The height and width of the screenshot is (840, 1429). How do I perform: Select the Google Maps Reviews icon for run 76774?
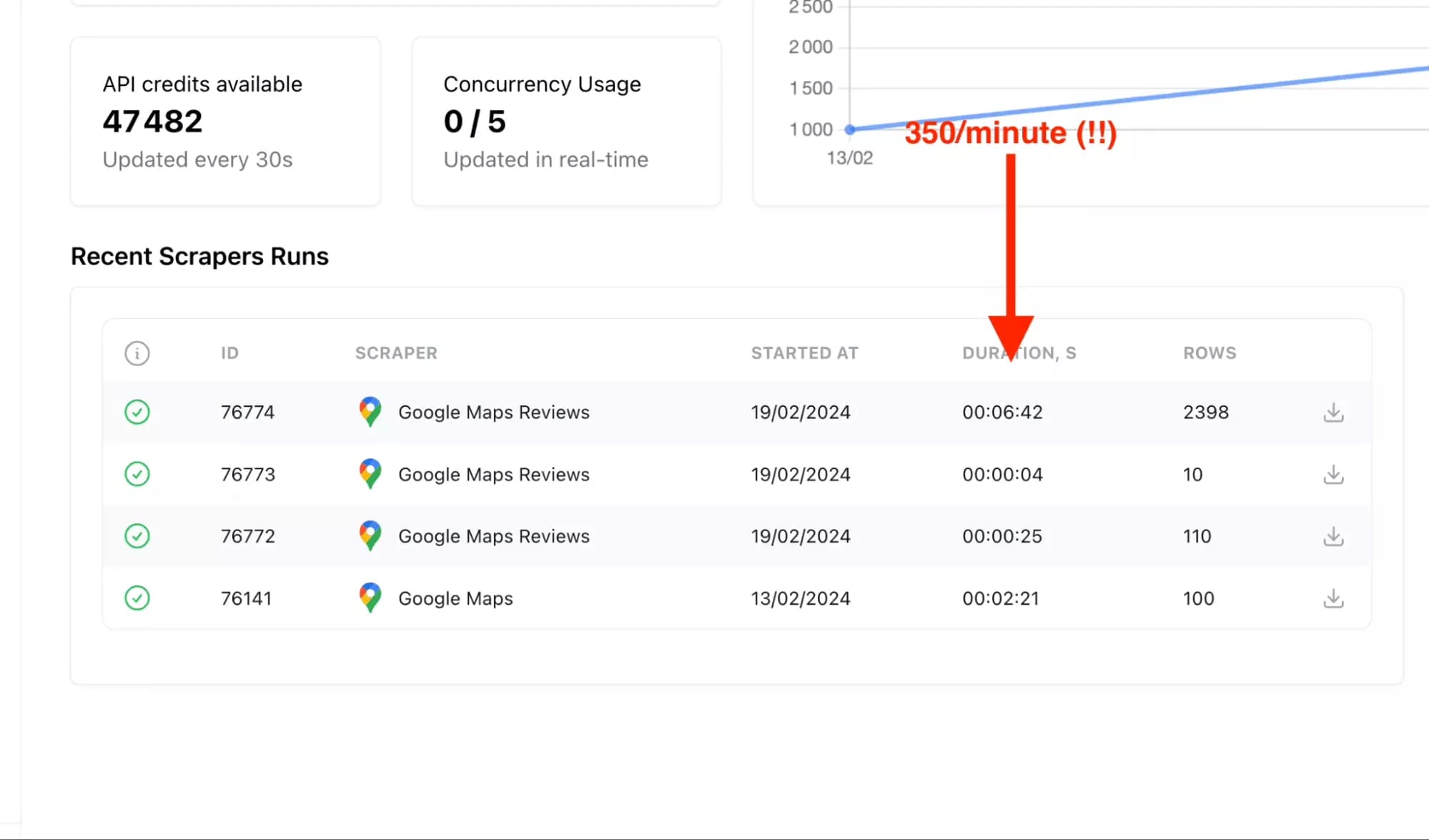[x=369, y=412]
